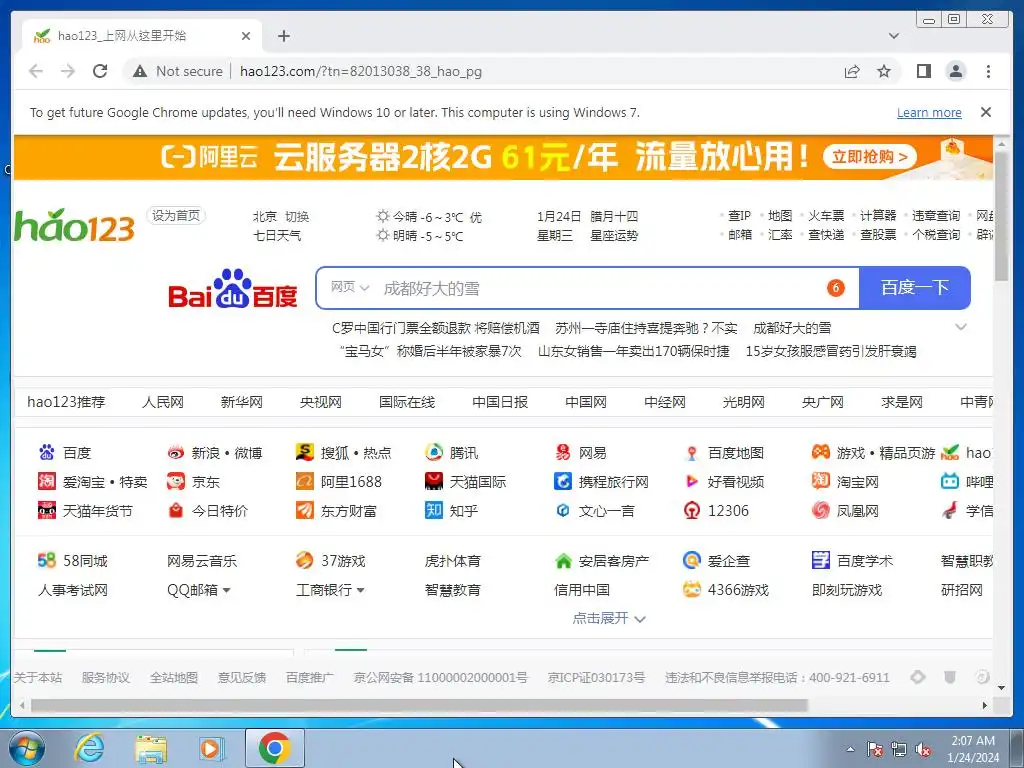Click the hao123 logo

74,225
